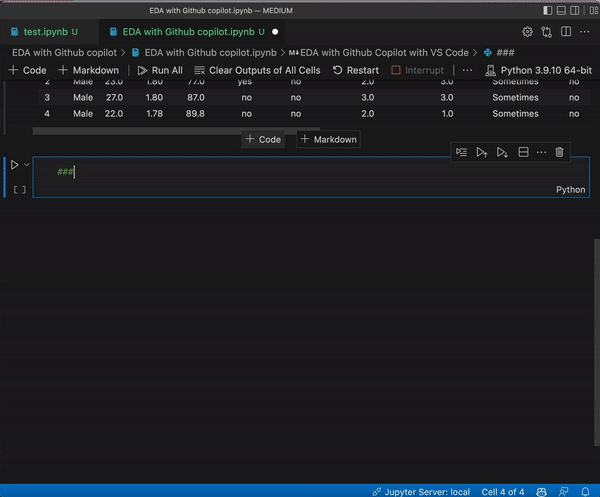Viewport: 600px width, 497px height.
Task: Click horizontal scrollbar under output table
Action: point(176,131)
